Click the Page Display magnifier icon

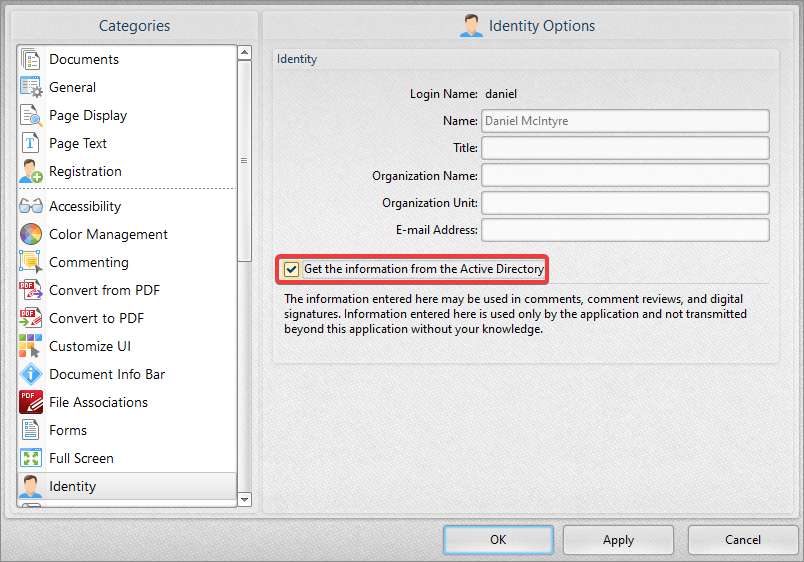(31, 115)
